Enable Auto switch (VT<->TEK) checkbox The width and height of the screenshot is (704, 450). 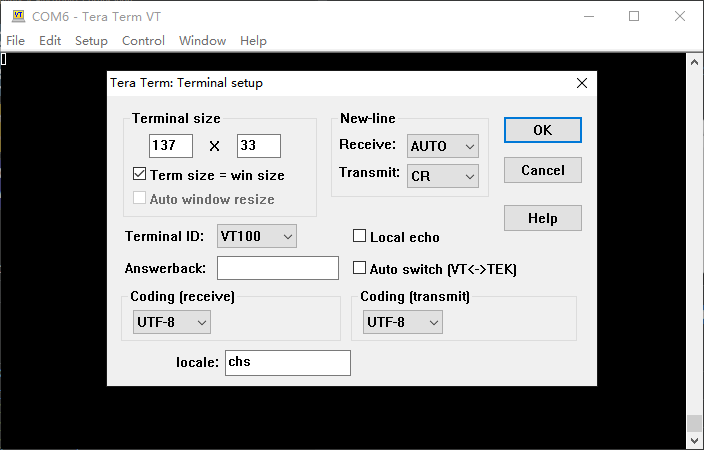(x=361, y=268)
